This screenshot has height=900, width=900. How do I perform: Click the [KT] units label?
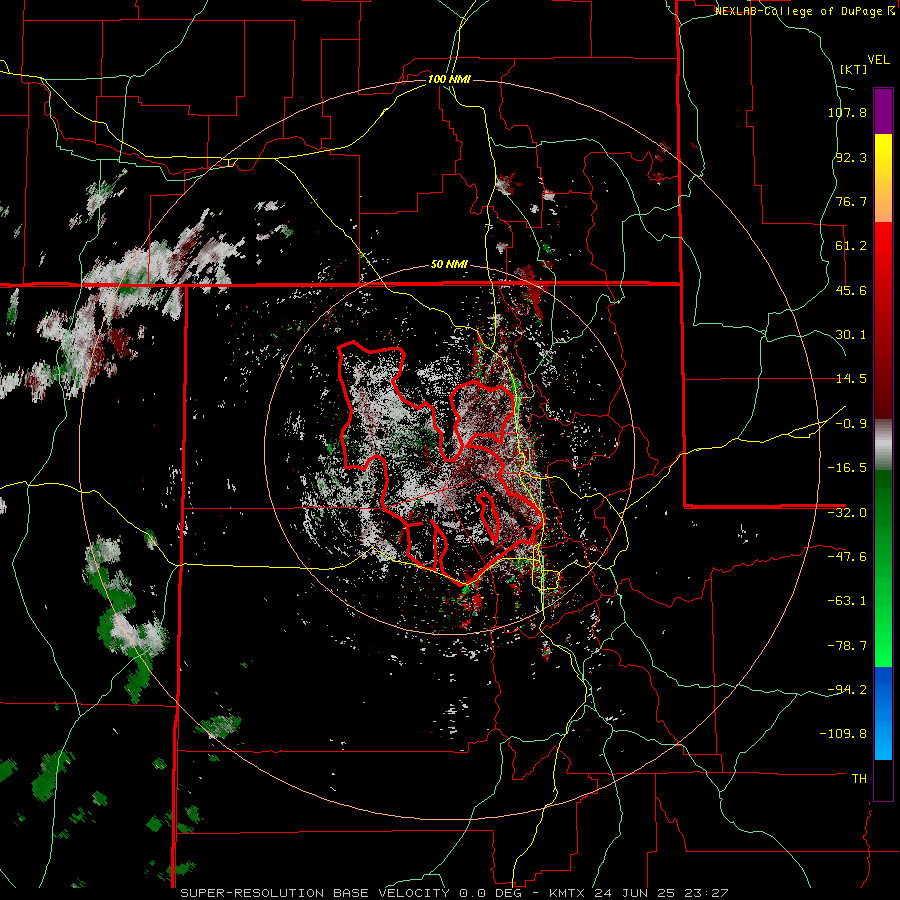(853, 69)
